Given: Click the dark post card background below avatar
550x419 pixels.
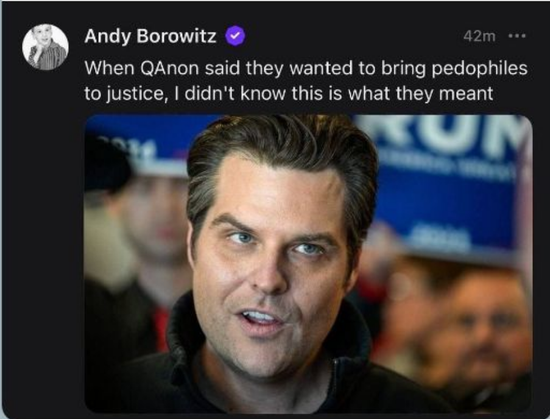Looking at the screenshot, I should pos(44,245).
